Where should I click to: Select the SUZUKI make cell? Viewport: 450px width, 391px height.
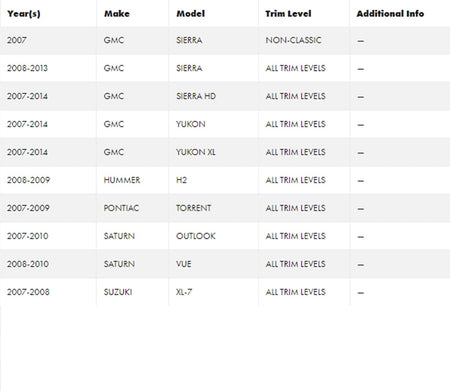tap(118, 292)
